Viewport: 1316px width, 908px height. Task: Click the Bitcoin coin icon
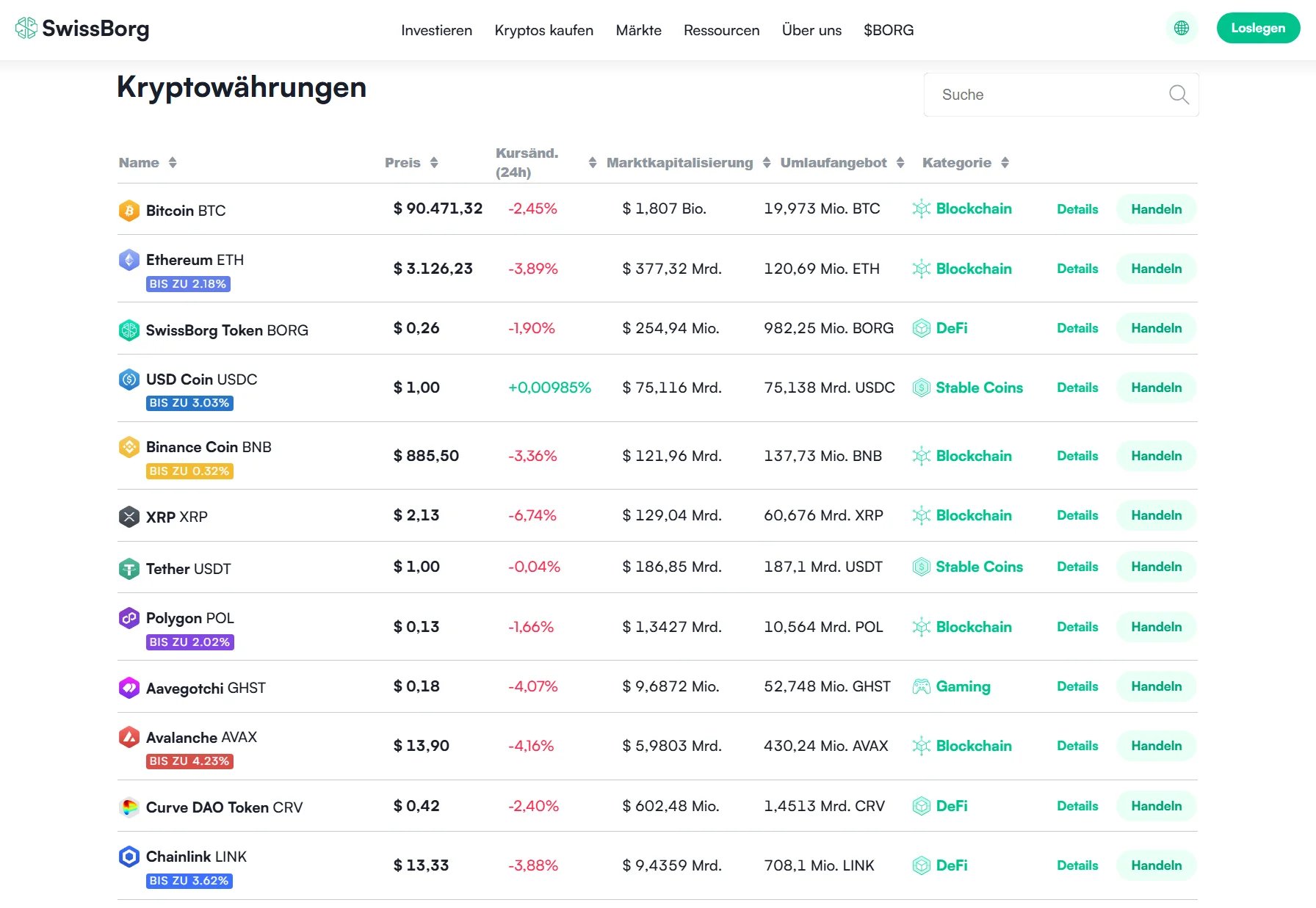(x=129, y=211)
